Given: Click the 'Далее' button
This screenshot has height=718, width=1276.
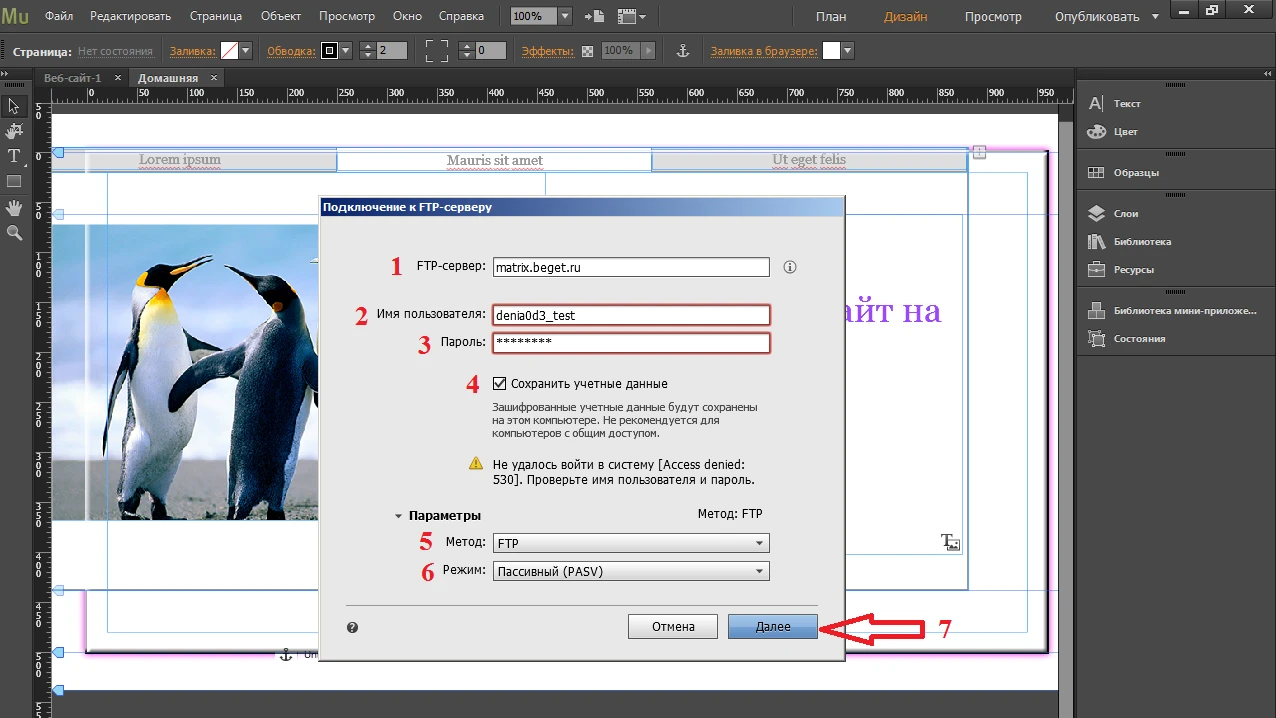Looking at the screenshot, I should point(773,626).
